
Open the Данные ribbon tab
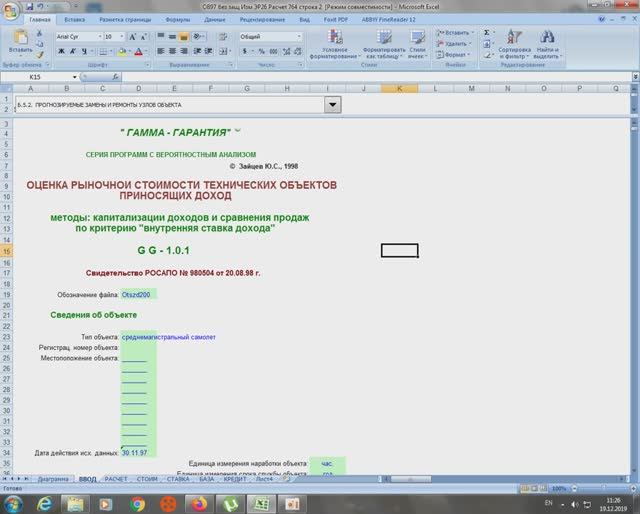215,20
